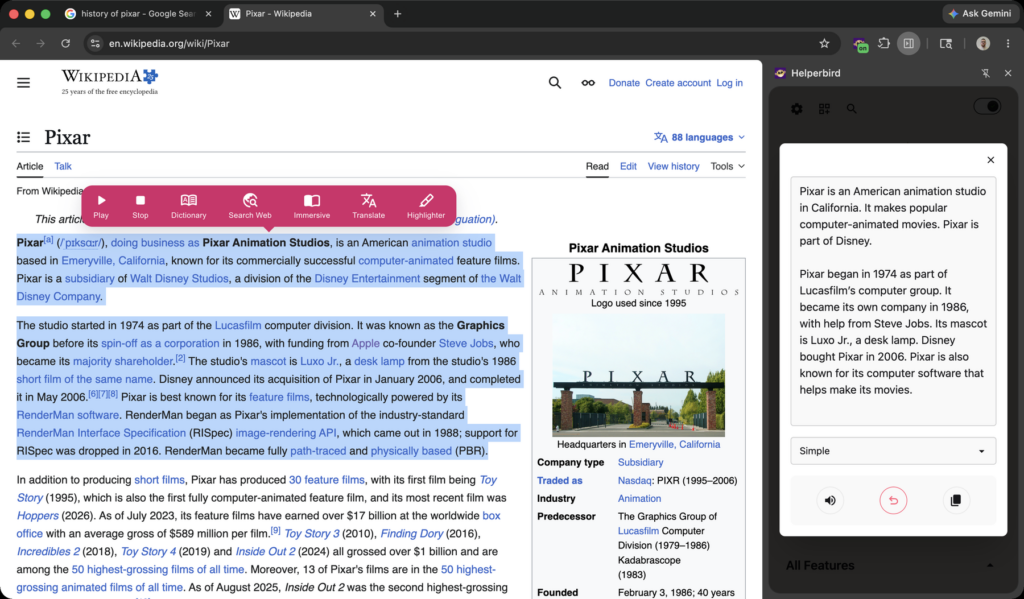Select the Translate tool in popup toolbar

click(368, 206)
